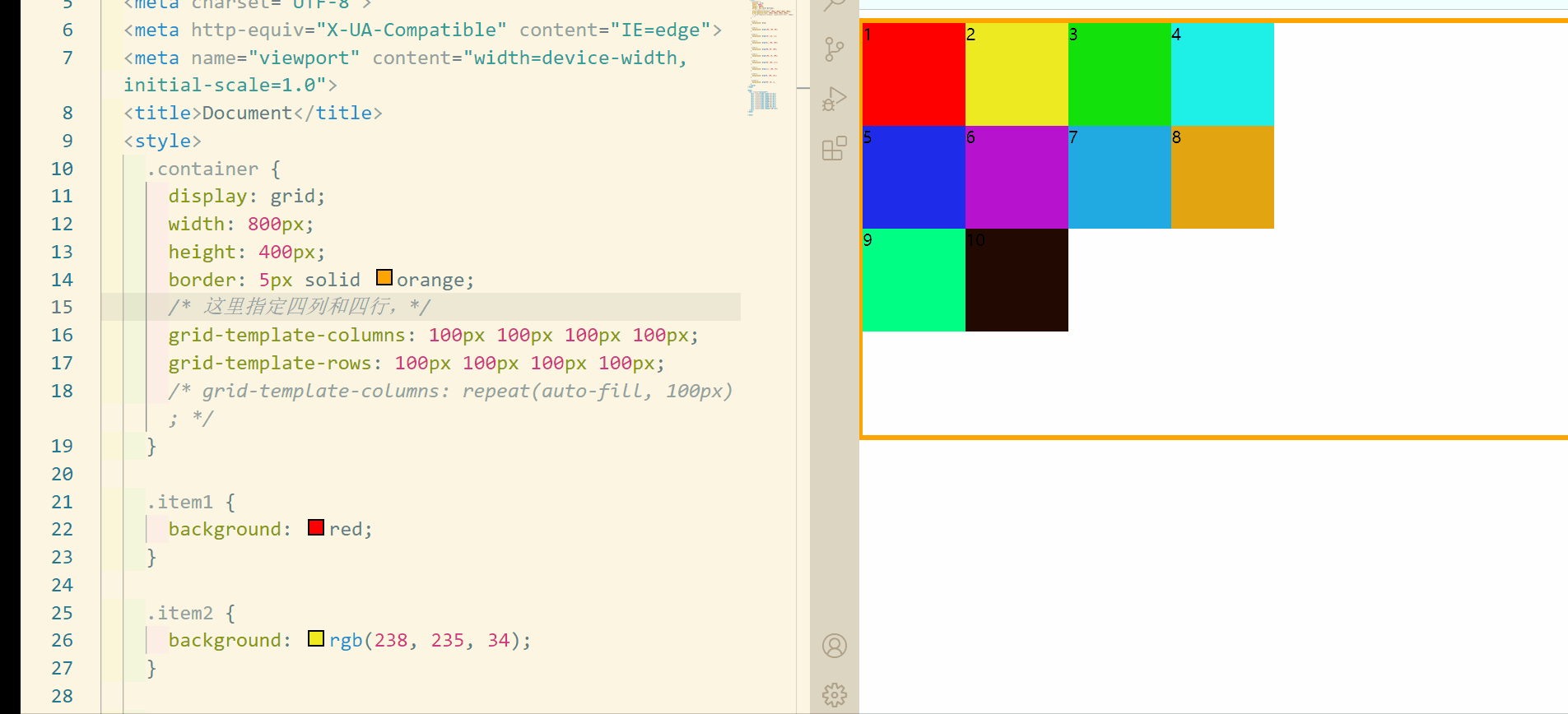Viewport: 1568px width, 714px height.
Task: Click the purple grid cell numbered 6
Action: click(x=1017, y=177)
